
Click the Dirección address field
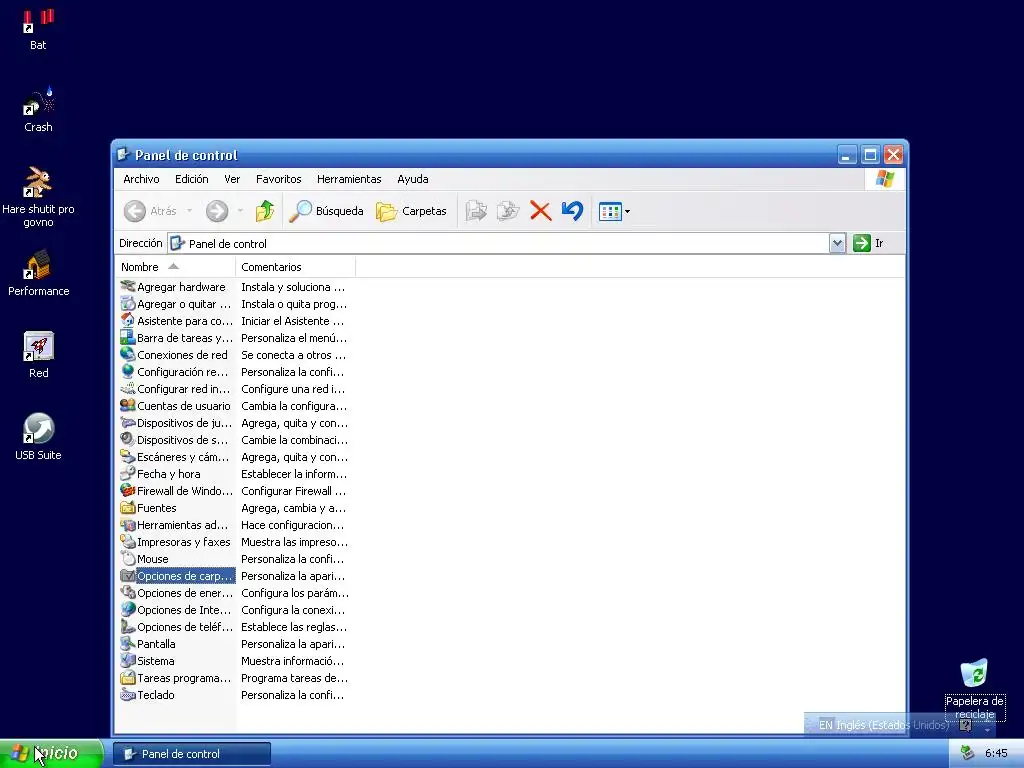[498, 243]
